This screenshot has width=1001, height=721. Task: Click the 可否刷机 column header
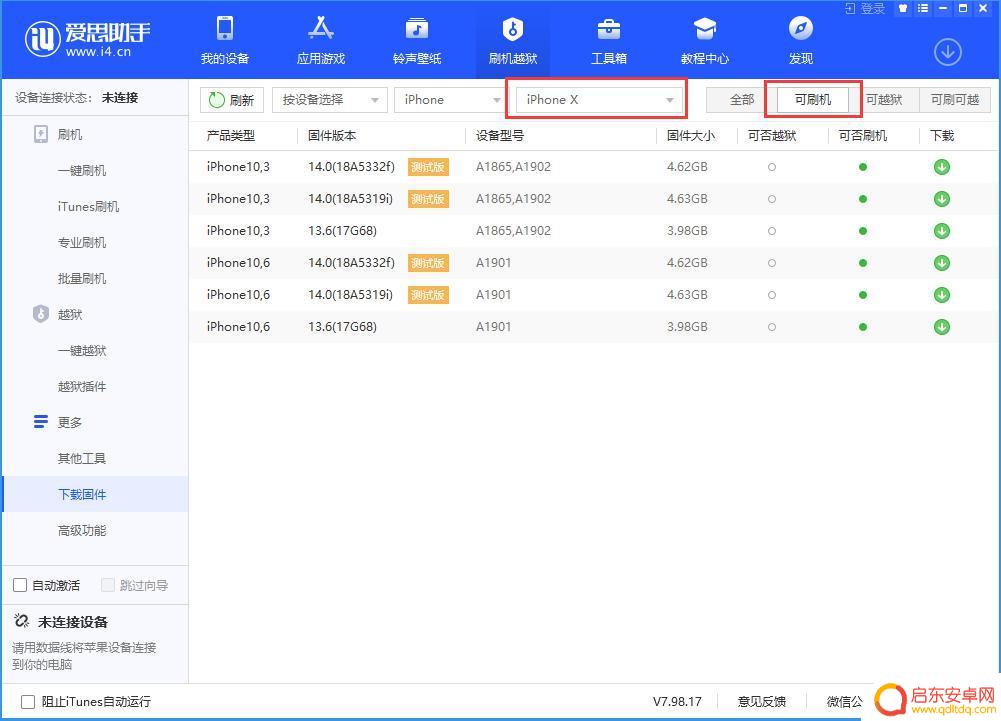(x=862, y=136)
